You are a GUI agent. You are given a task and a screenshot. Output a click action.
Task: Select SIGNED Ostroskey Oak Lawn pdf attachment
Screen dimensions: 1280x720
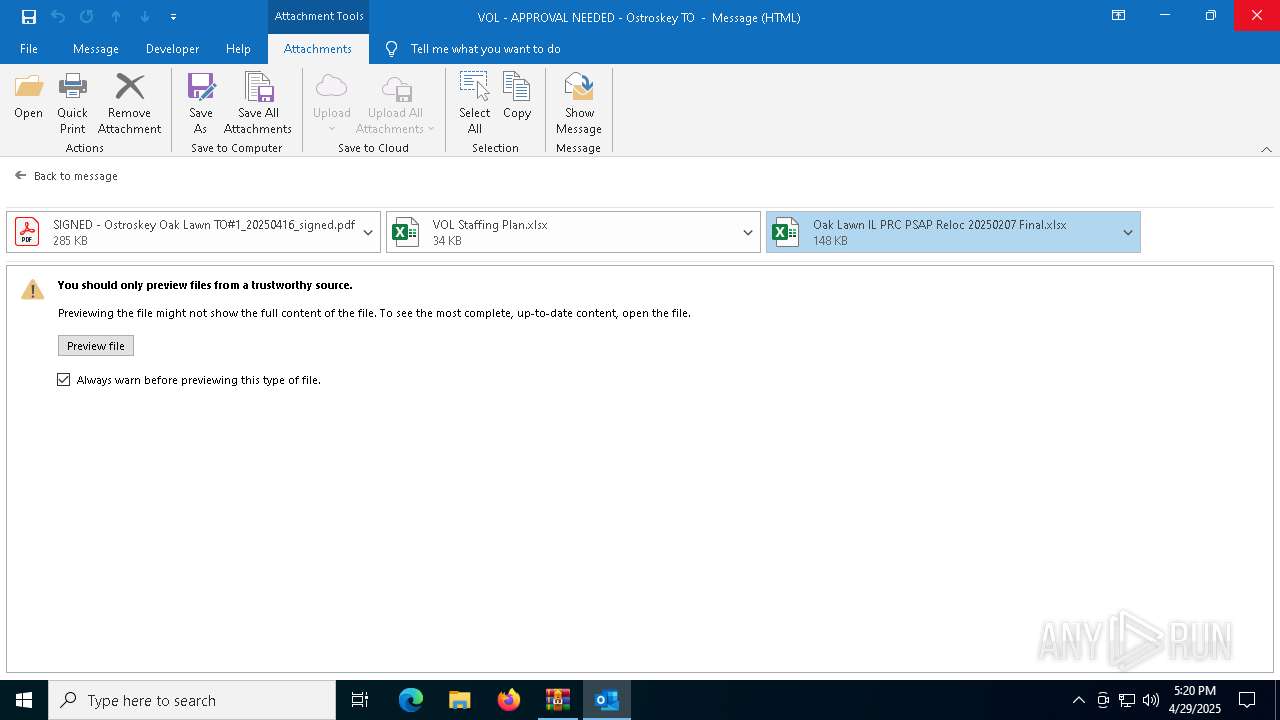(193, 232)
